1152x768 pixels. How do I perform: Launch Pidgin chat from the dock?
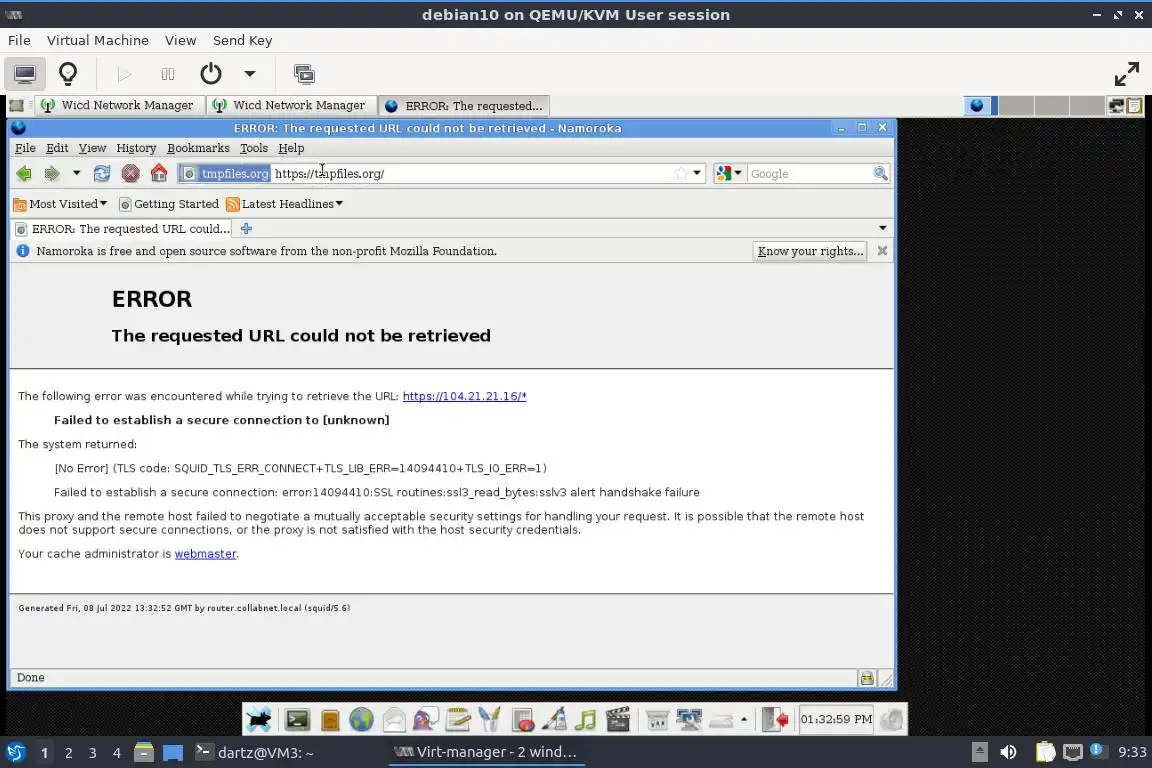tap(426, 719)
